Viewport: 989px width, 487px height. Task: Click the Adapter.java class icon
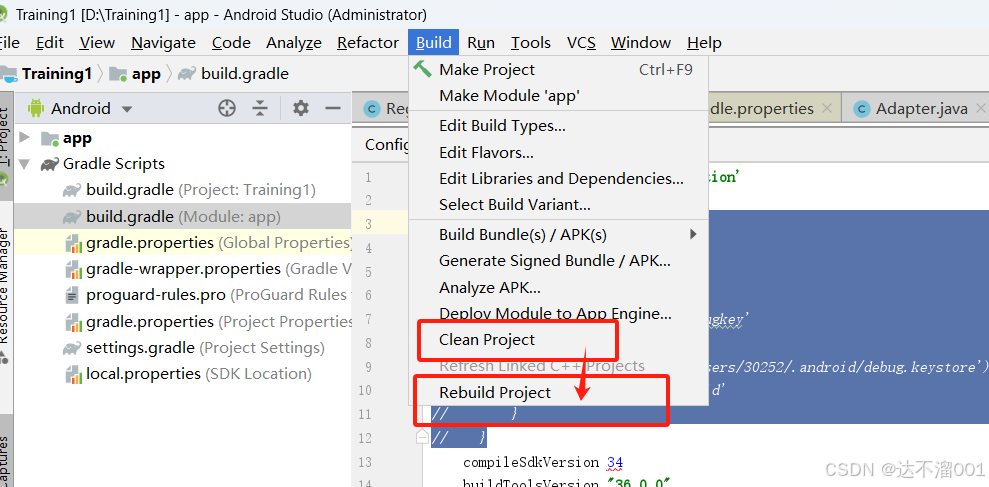pyautogui.click(x=862, y=109)
